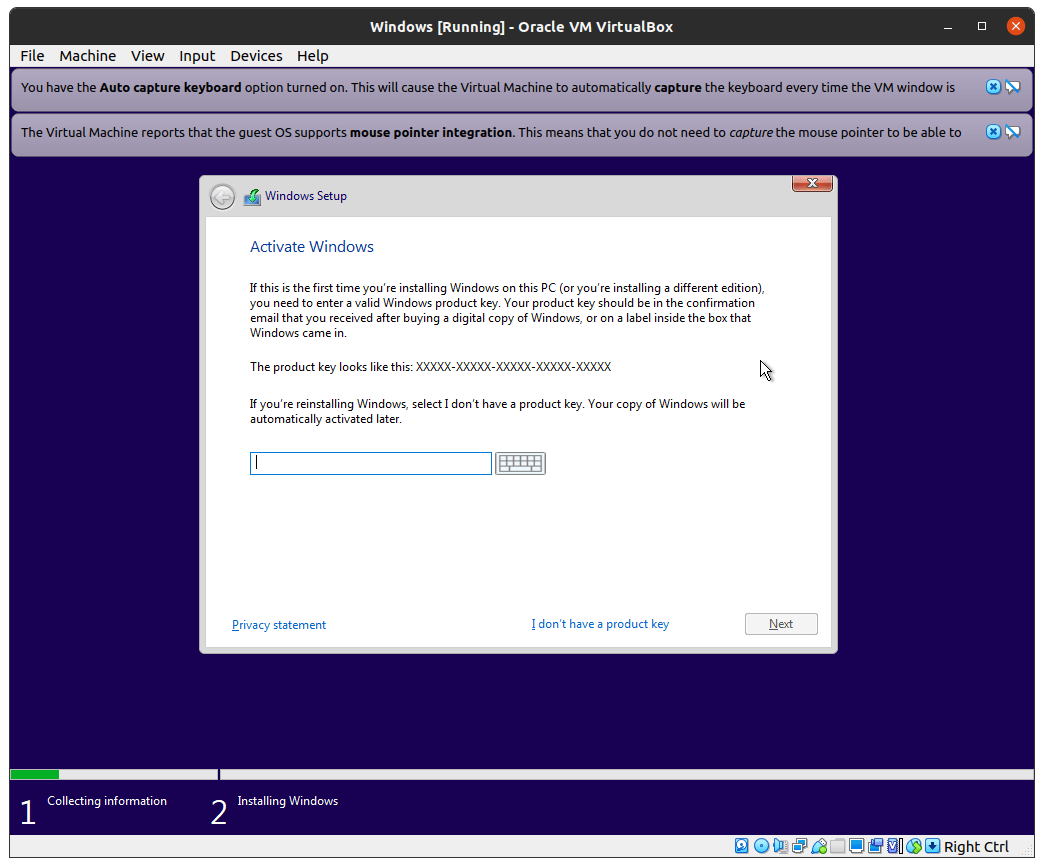The width and height of the screenshot is (1044, 867).
Task: Close the Windows Setup dialog
Action: [x=812, y=183]
